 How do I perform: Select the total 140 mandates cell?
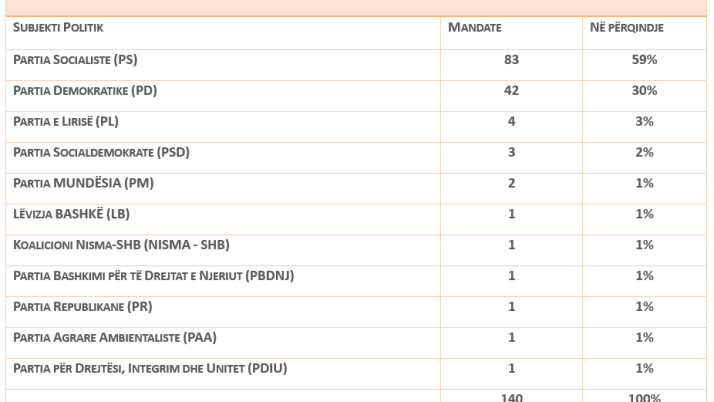513,395
